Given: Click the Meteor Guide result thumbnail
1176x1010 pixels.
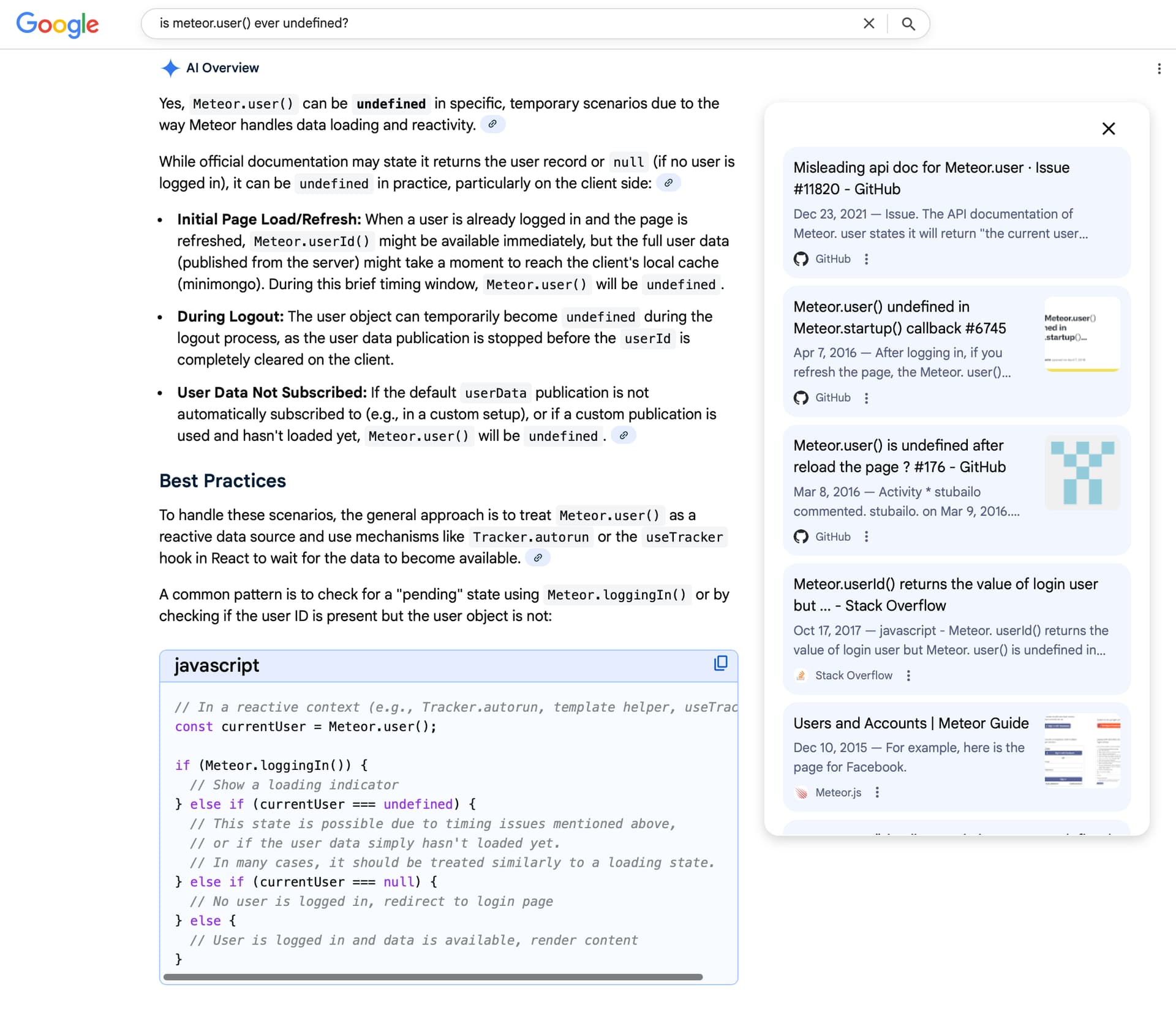Looking at the screenshot, I should click(1082, 750).
